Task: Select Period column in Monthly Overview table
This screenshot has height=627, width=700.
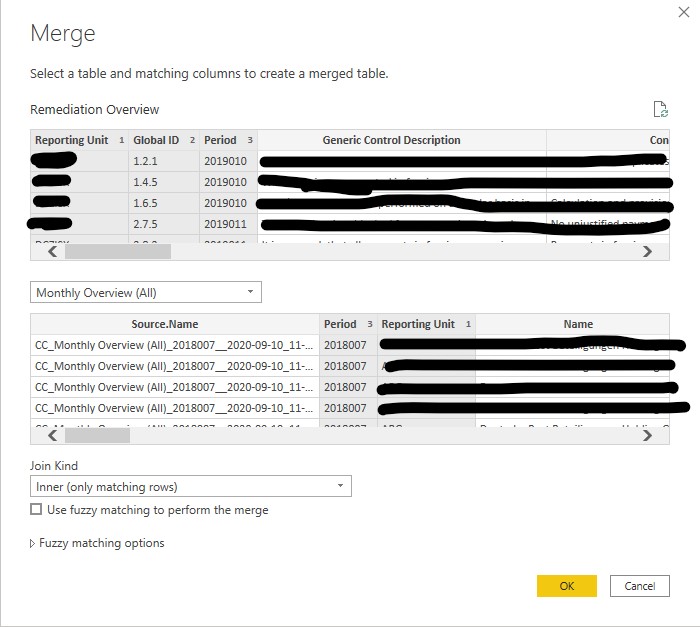Action: click(348, 324)
